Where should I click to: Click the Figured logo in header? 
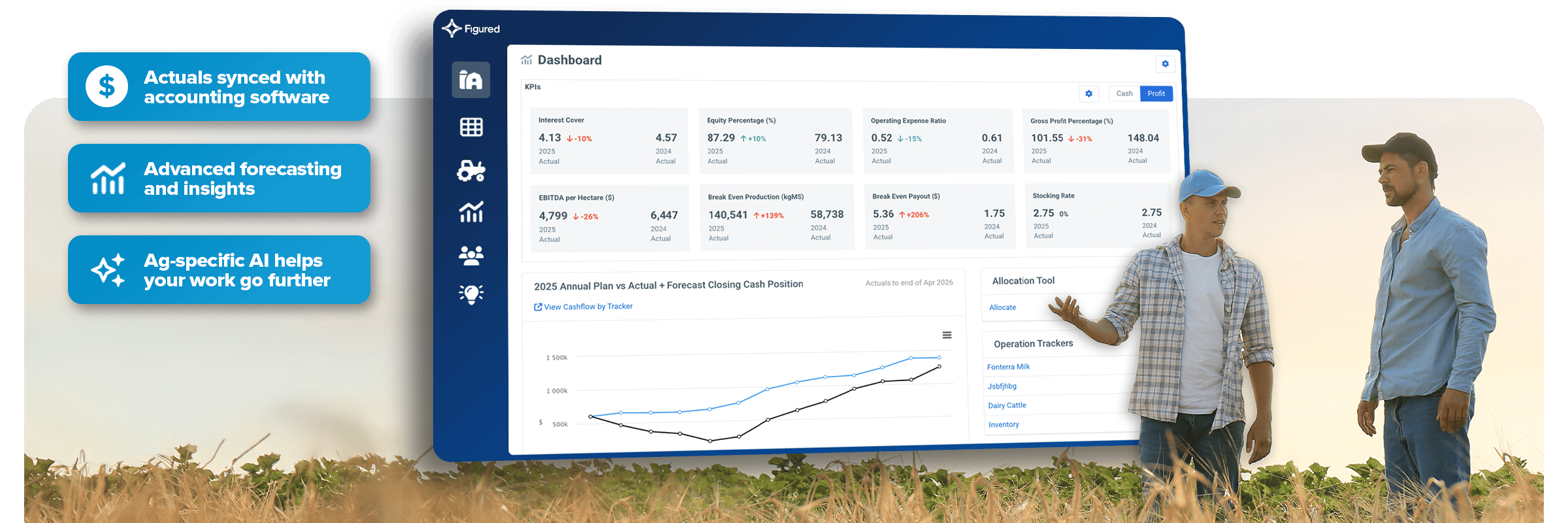point(471,29)
